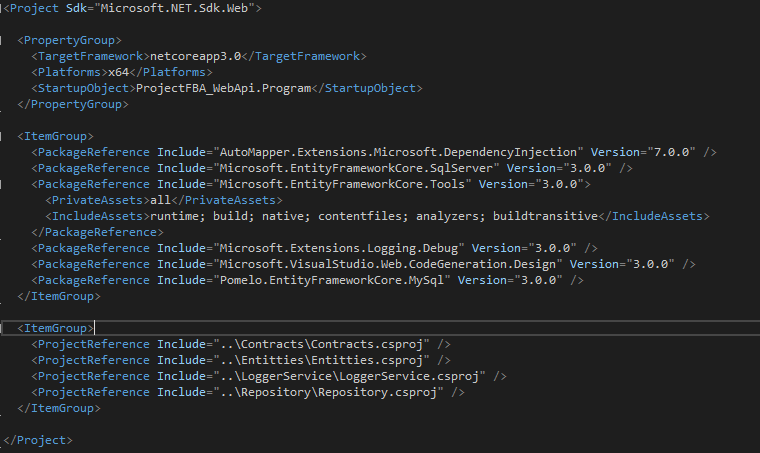The width and height of the screenshot is (760, 453).
Task: Click the ItemGroup tag on highlighted cursor line
Action: click(55, 328)
